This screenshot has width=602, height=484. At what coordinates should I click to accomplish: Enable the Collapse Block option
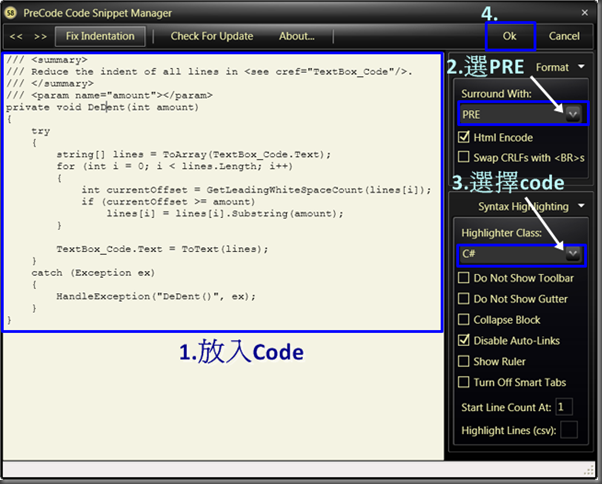click(464, 319)
